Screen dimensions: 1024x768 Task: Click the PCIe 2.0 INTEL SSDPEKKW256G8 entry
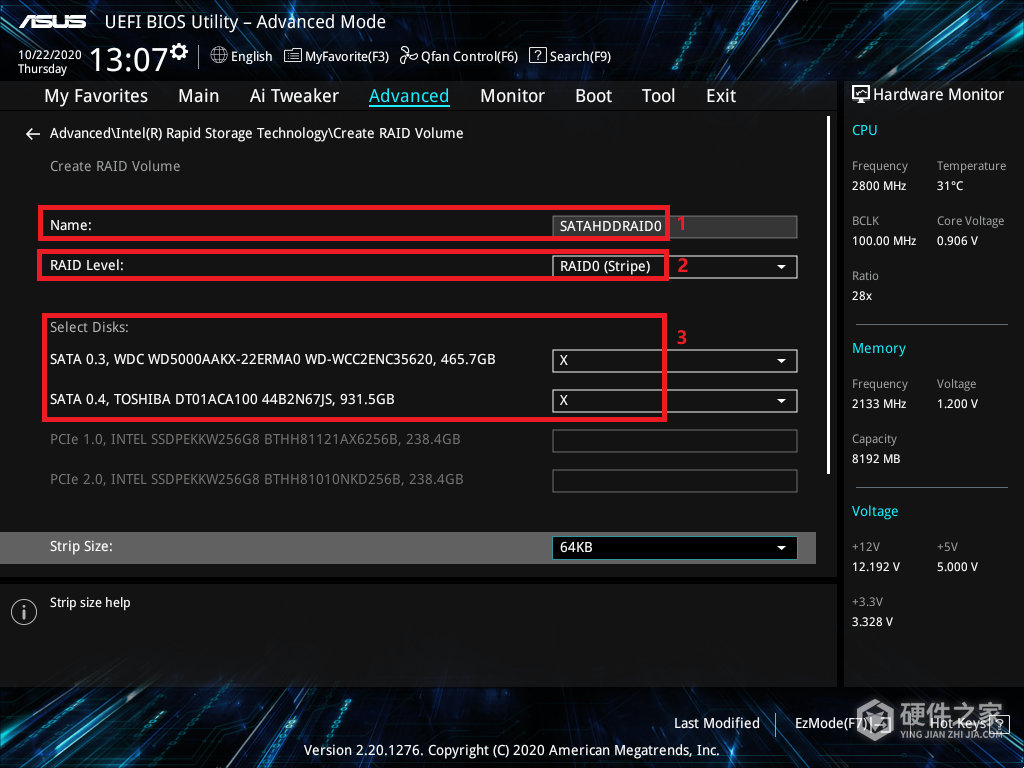[257, 479]
